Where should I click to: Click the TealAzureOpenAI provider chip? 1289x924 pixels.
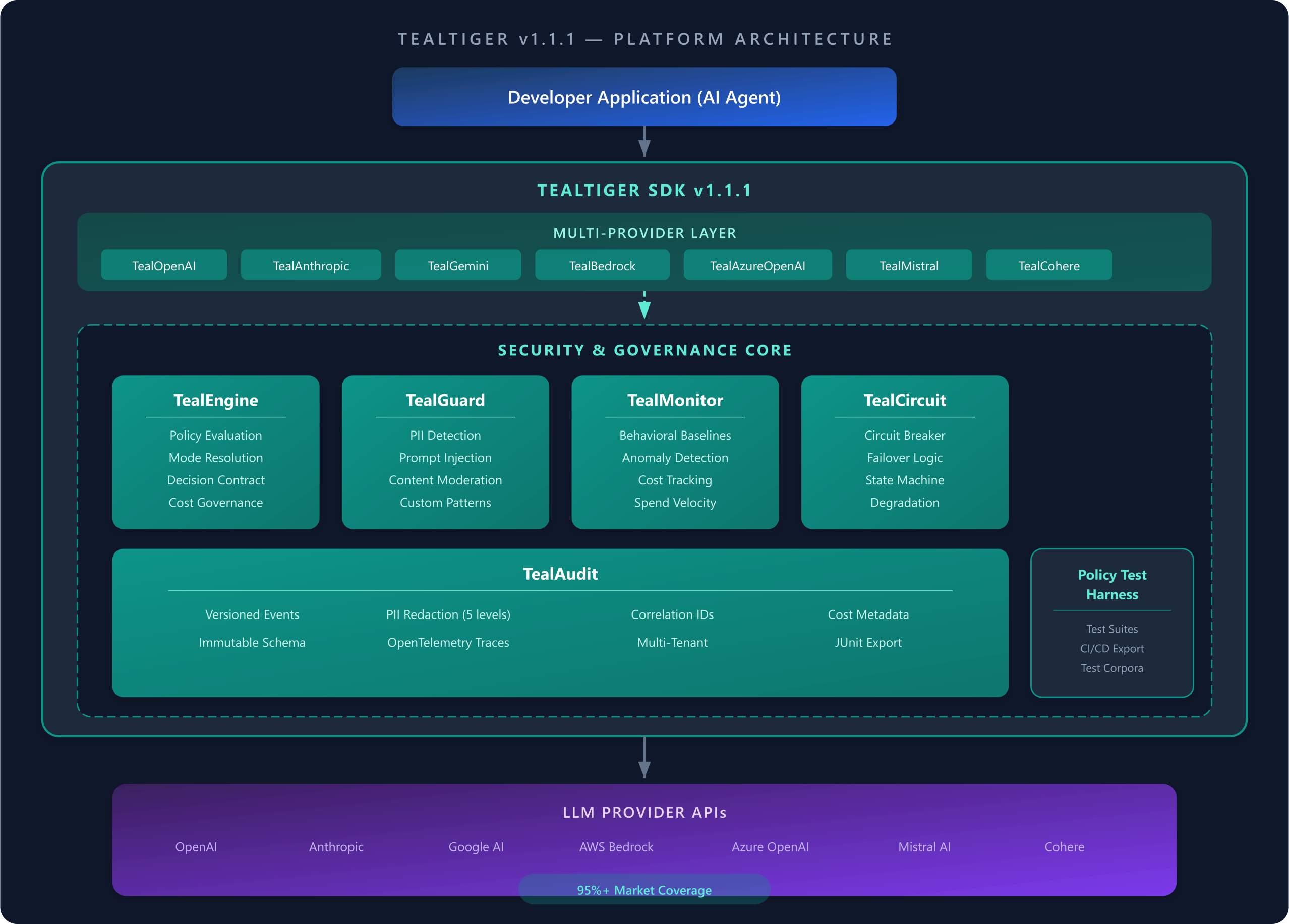pyautogui.click(x=757, y=265)
